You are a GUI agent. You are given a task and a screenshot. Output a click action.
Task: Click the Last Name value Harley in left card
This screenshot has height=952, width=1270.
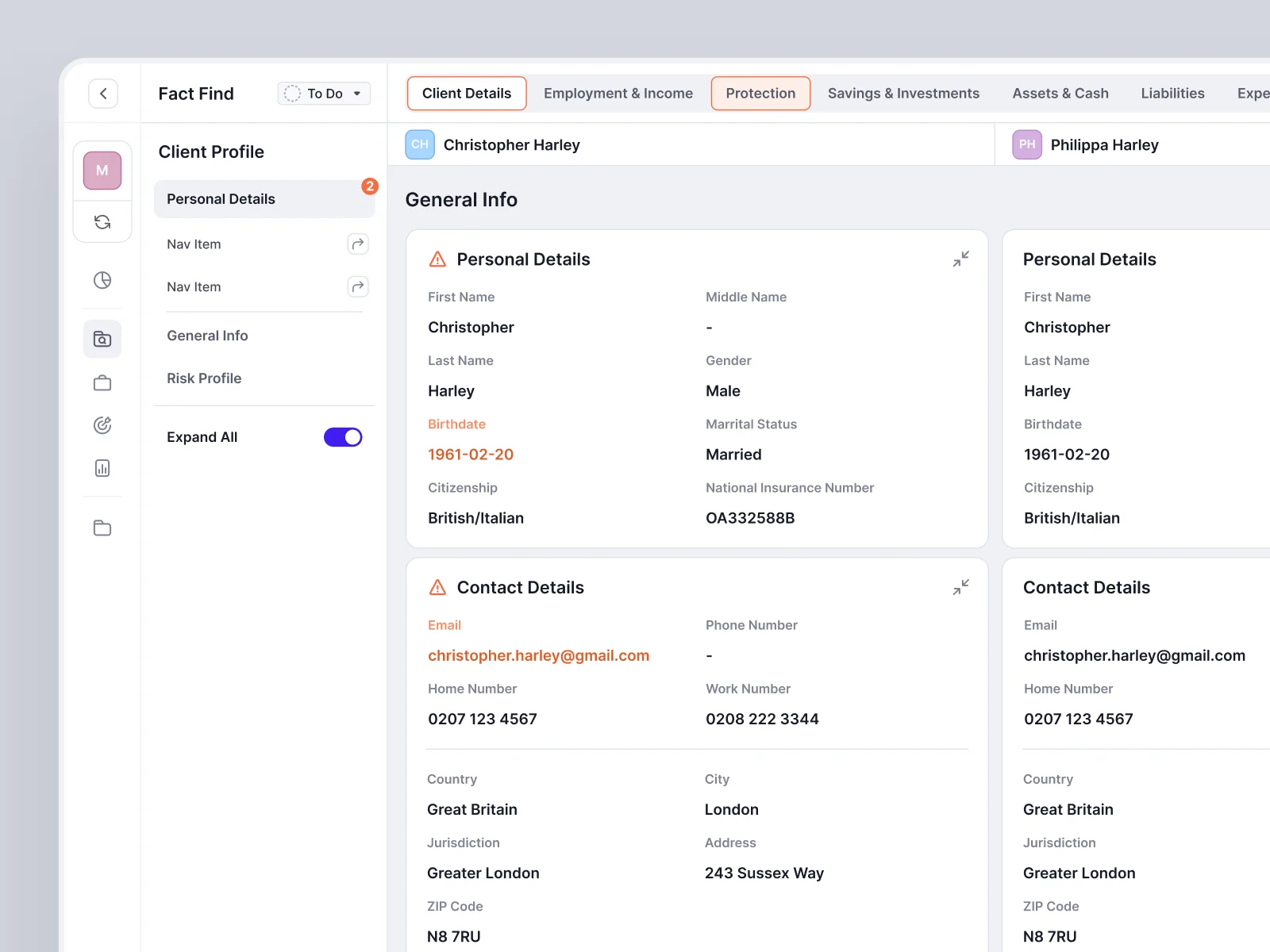(451, 391)
